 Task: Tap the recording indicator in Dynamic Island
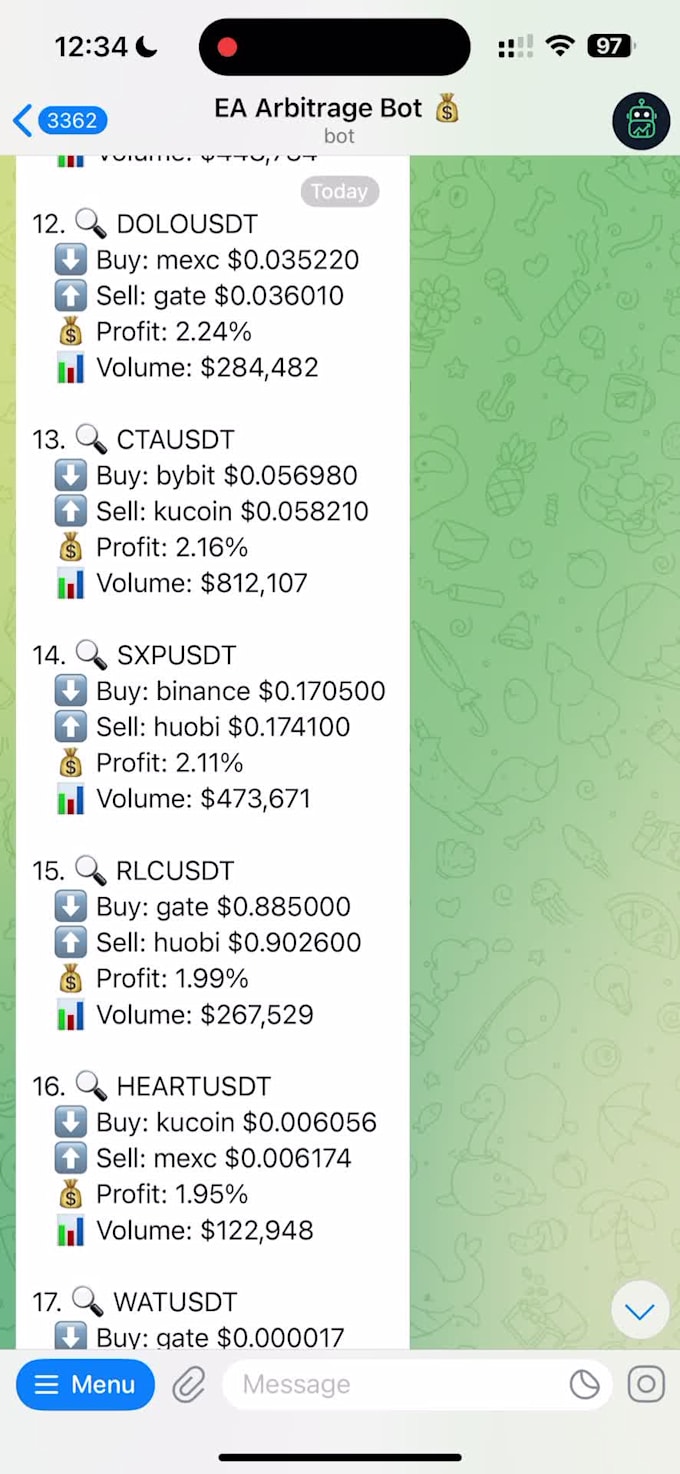click(227, 46)
